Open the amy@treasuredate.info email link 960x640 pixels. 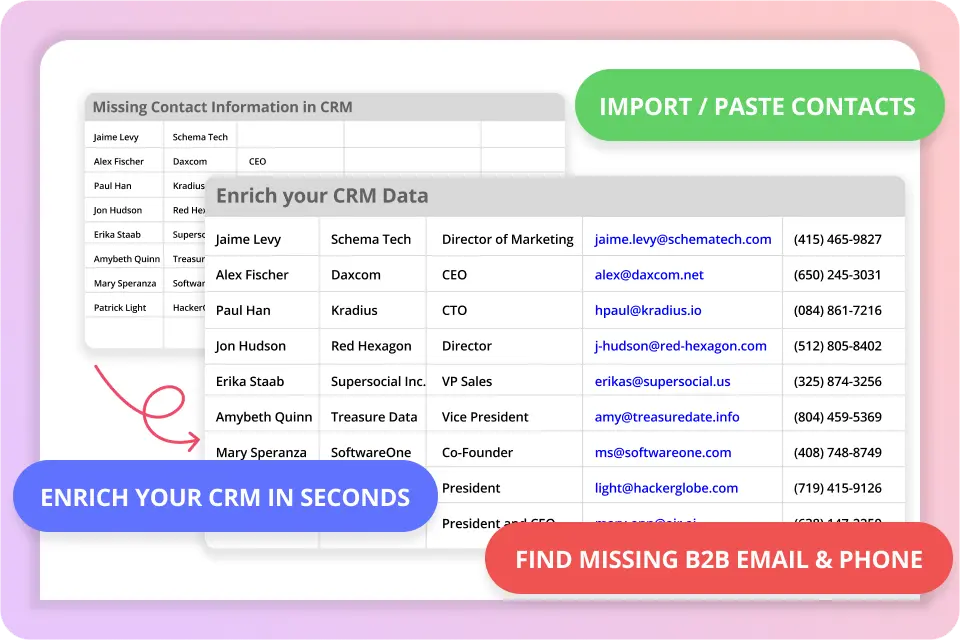(x=667, y=417)
